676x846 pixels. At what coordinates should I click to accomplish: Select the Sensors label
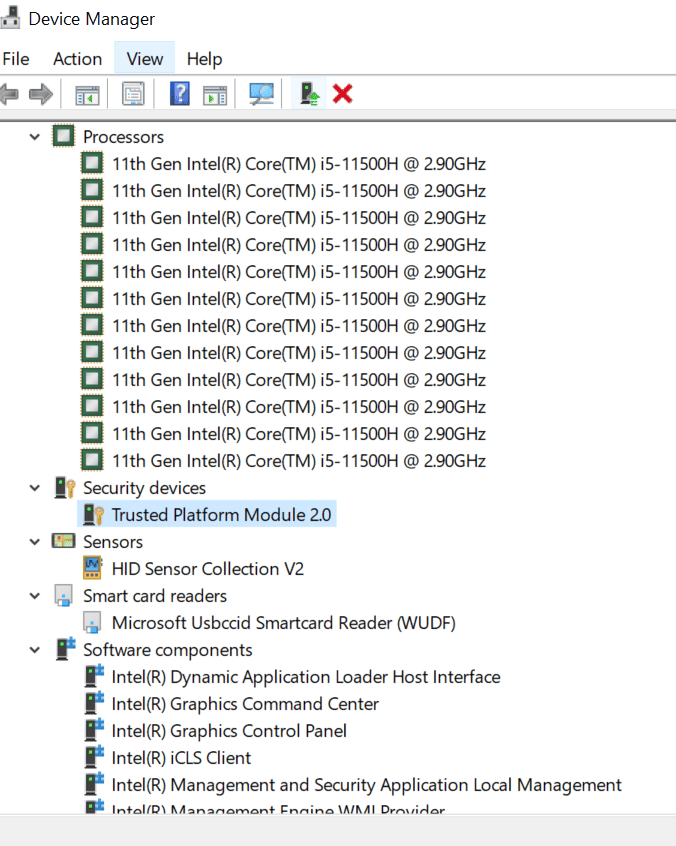113,542
